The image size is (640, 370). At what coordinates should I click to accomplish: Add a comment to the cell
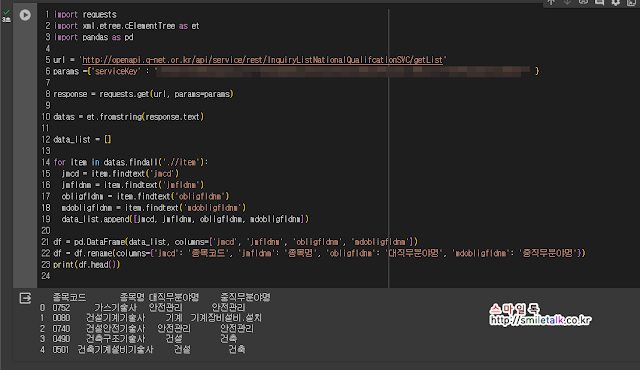click(x=599, y=2)
